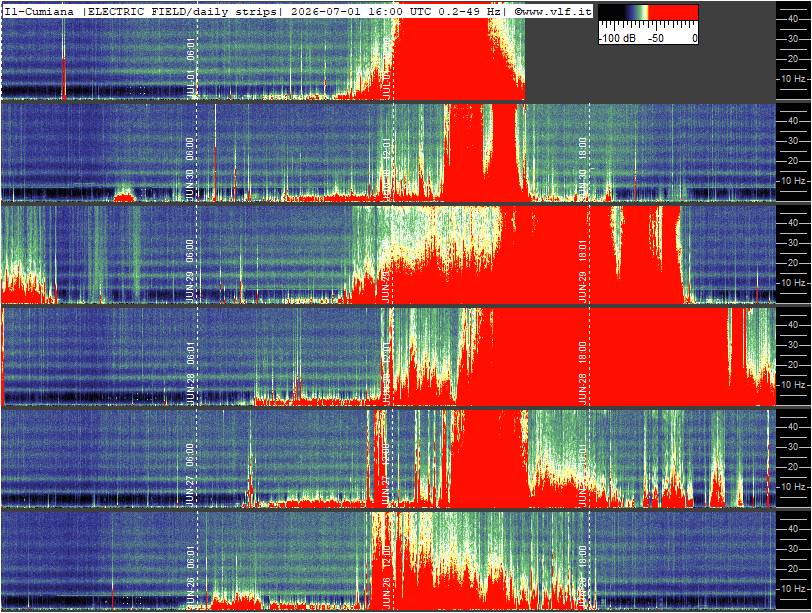This screenshot has height=613, width=812.
Task: Click the 06:00 marker on the JUN-27 strip
Action: (x=191, y=454)
